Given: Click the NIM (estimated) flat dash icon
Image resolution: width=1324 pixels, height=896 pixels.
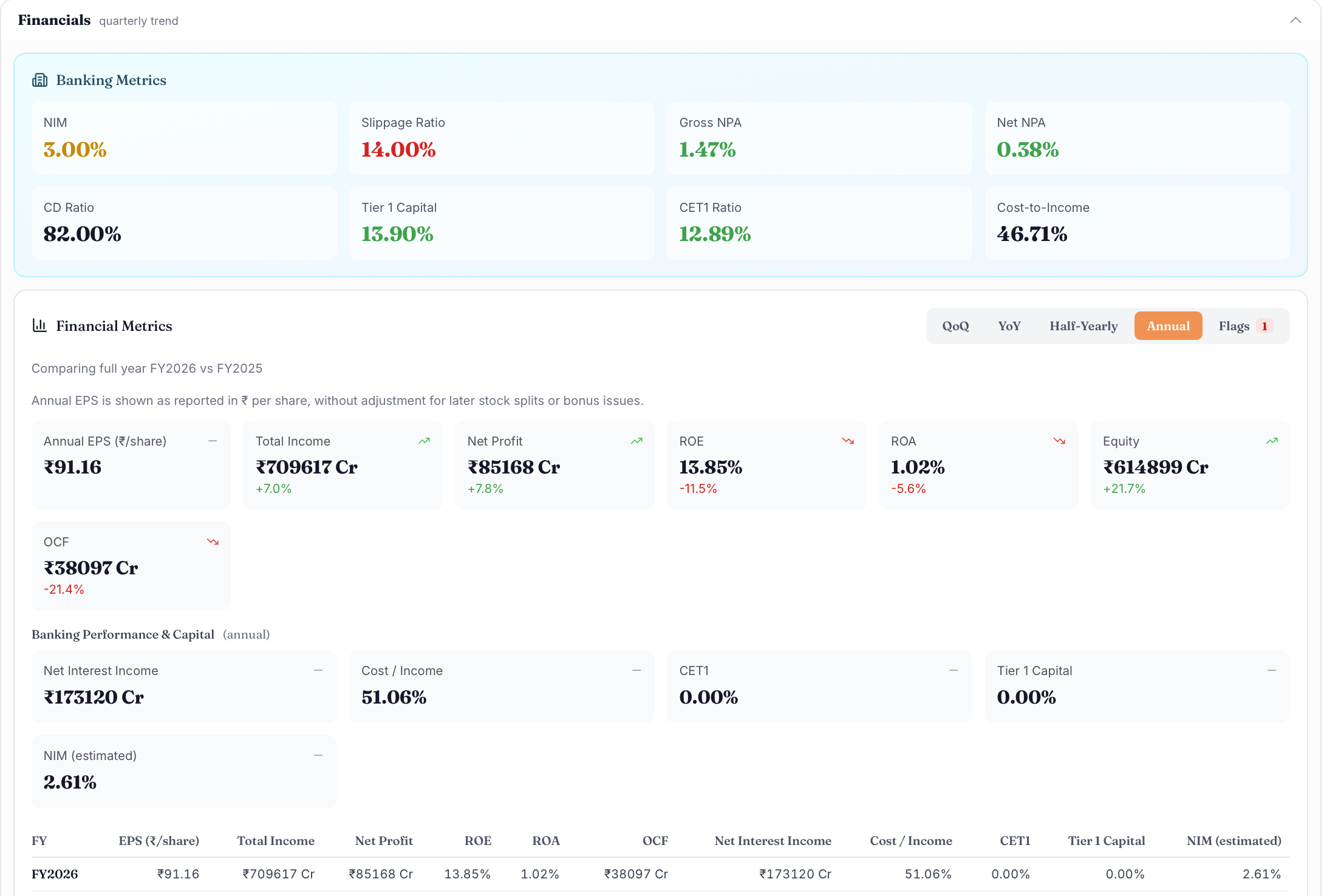Looking at the screenshot, I should 318,756.
